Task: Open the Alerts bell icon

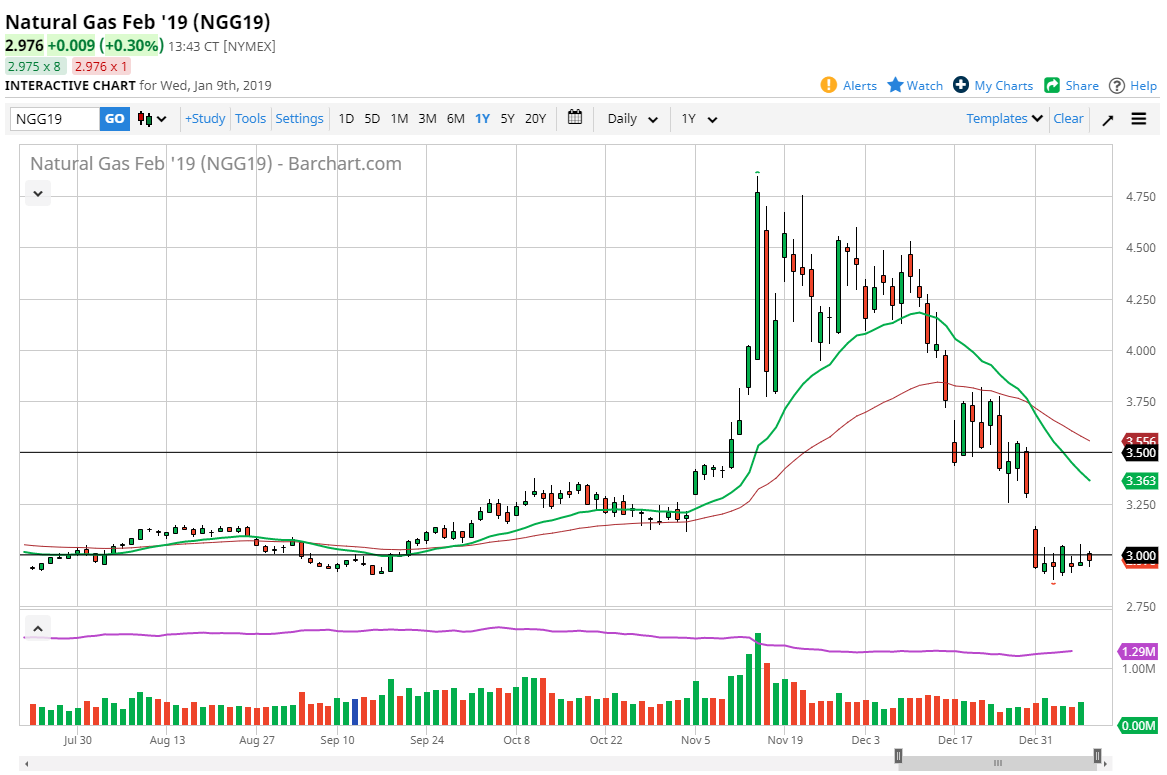Action: [x=828, y=85]
